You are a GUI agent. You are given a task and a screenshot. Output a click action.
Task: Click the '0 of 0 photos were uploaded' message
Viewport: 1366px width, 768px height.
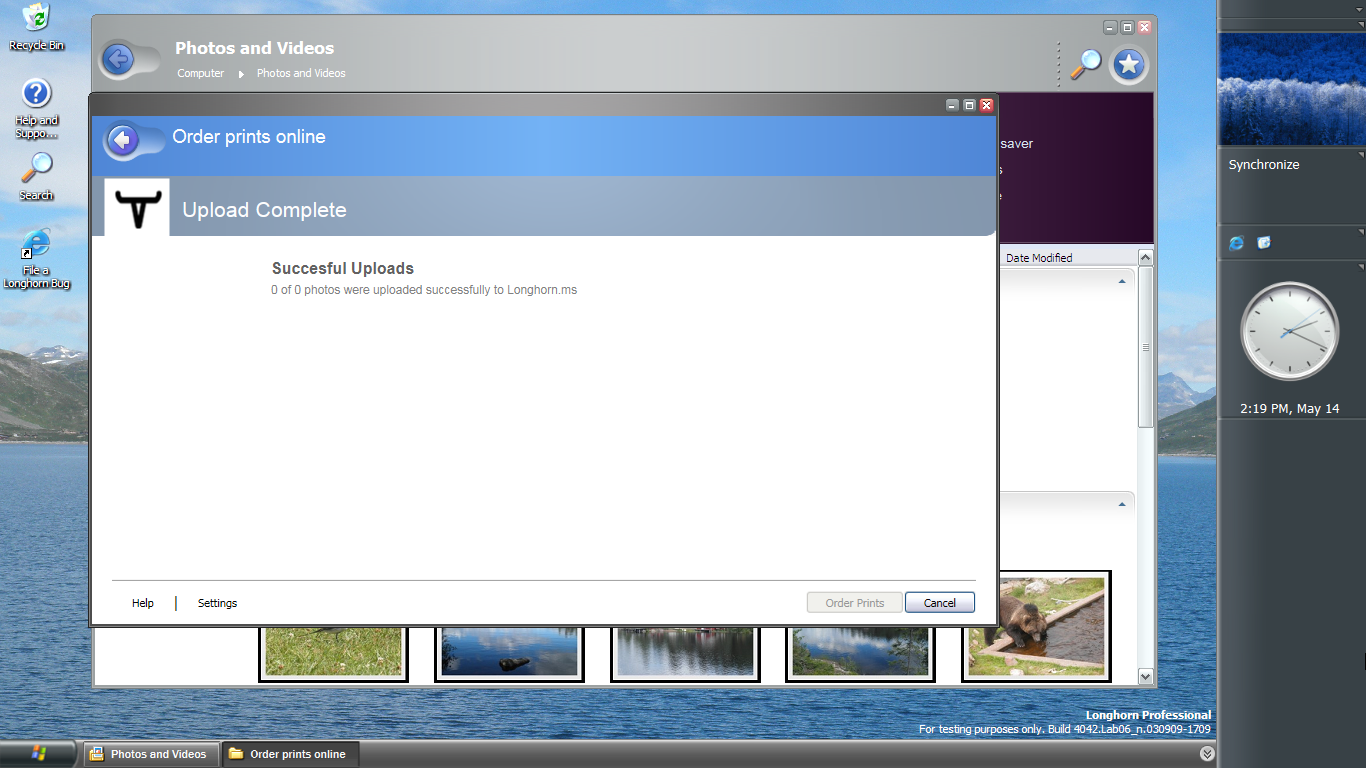(424, 290)
